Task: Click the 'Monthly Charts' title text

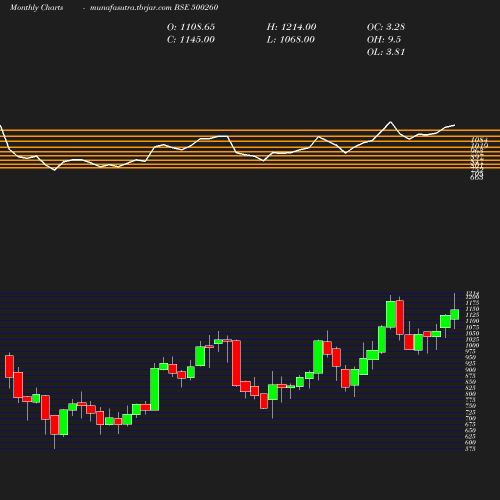Action: pyautogui.click(x=37, y=7)
